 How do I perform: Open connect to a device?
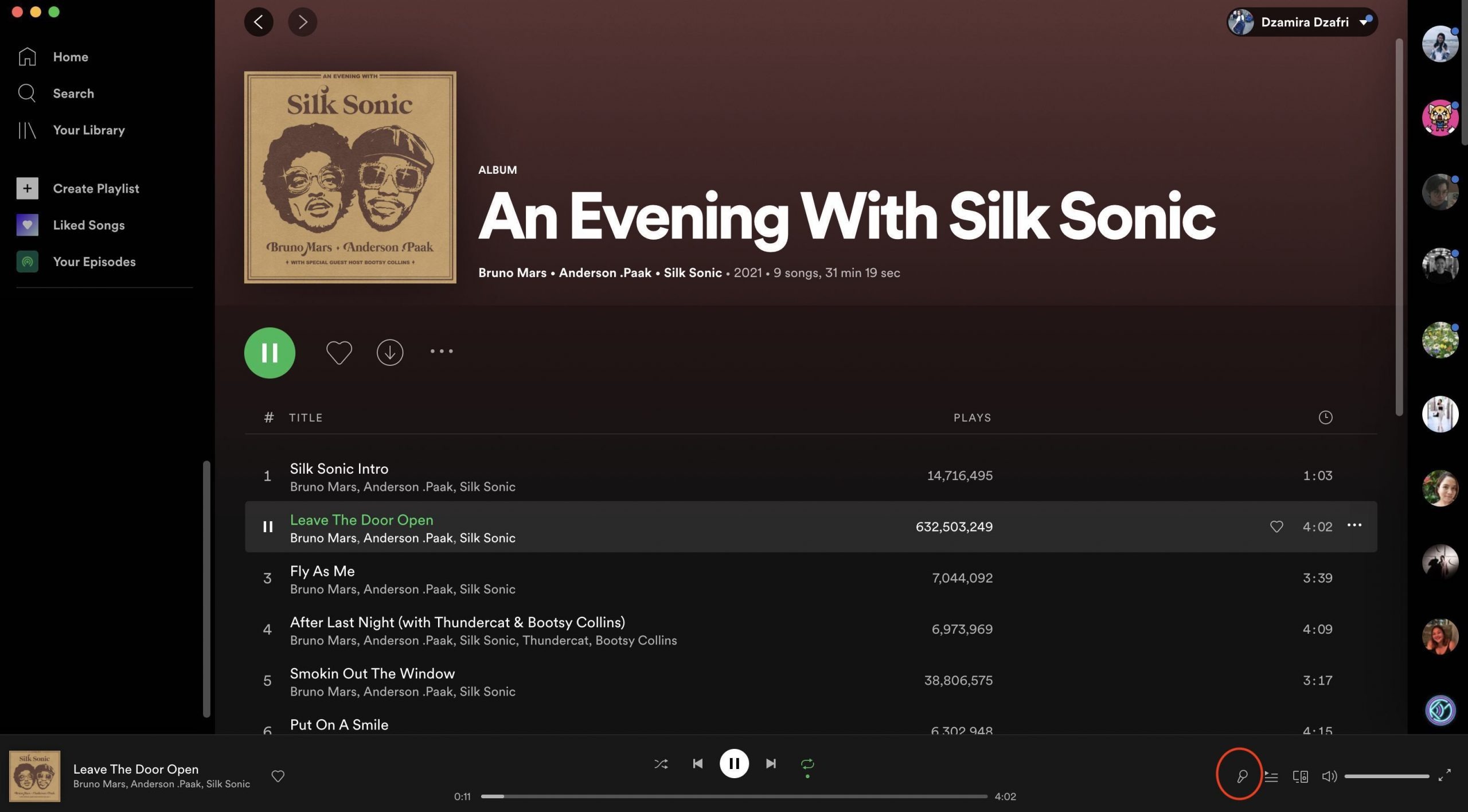tap(1301, 776)
